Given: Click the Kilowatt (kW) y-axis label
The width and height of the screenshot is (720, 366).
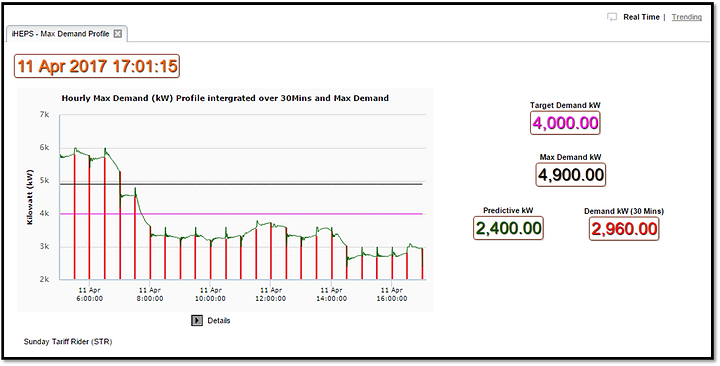Looking at the screenshot, I should (30, 197).
